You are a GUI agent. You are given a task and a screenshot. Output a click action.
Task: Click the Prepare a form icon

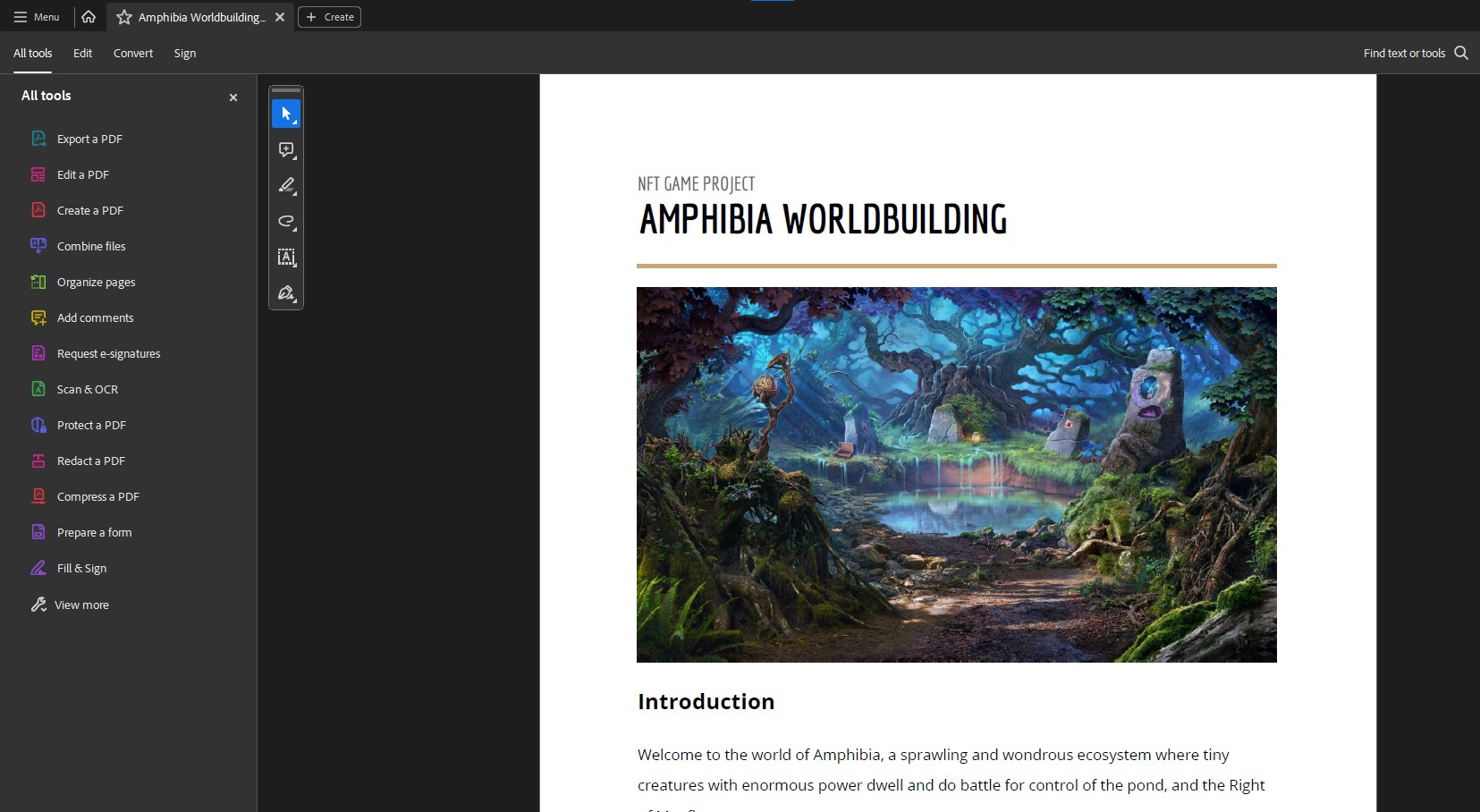click(x=38, y=532)
